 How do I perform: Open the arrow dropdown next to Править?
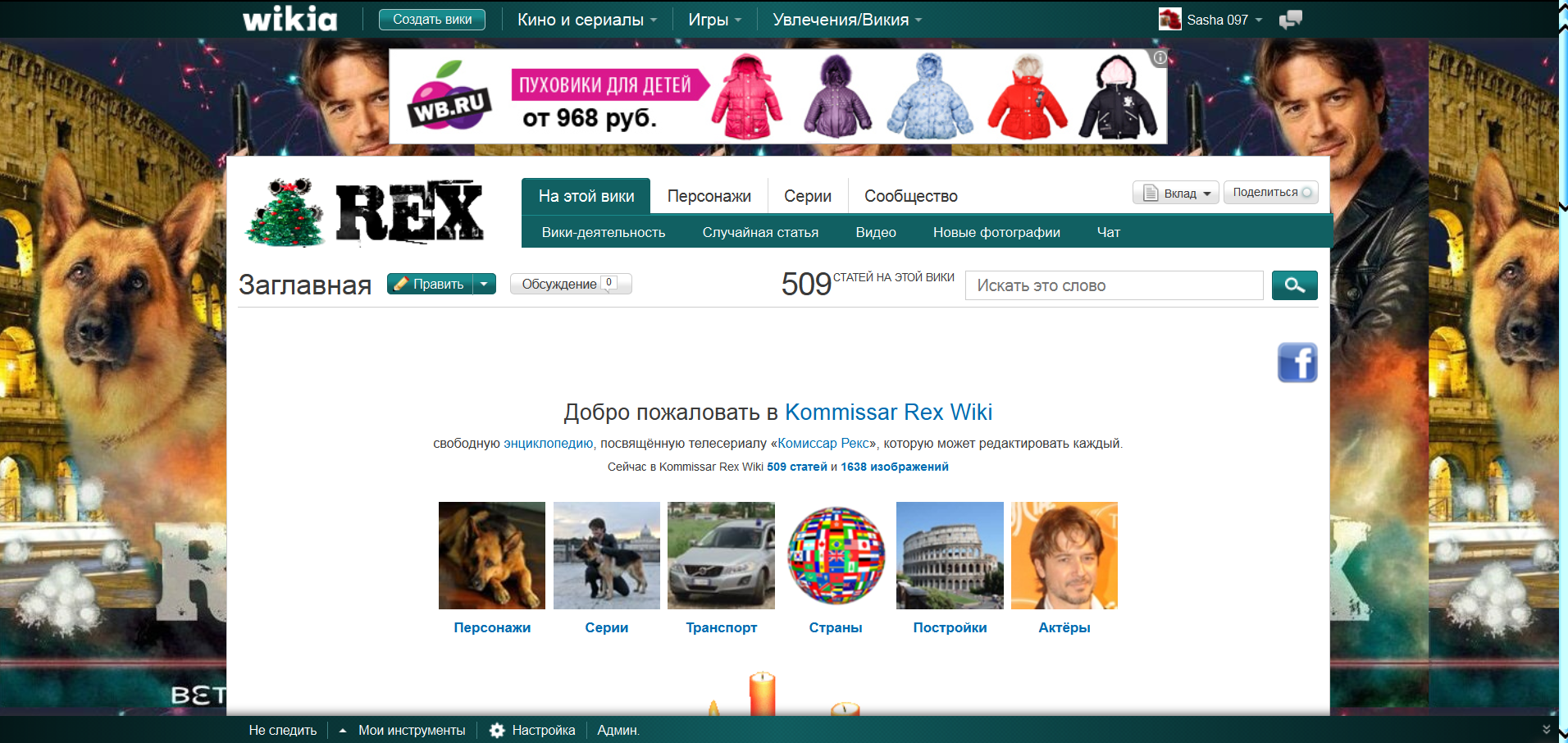[485, 284]
